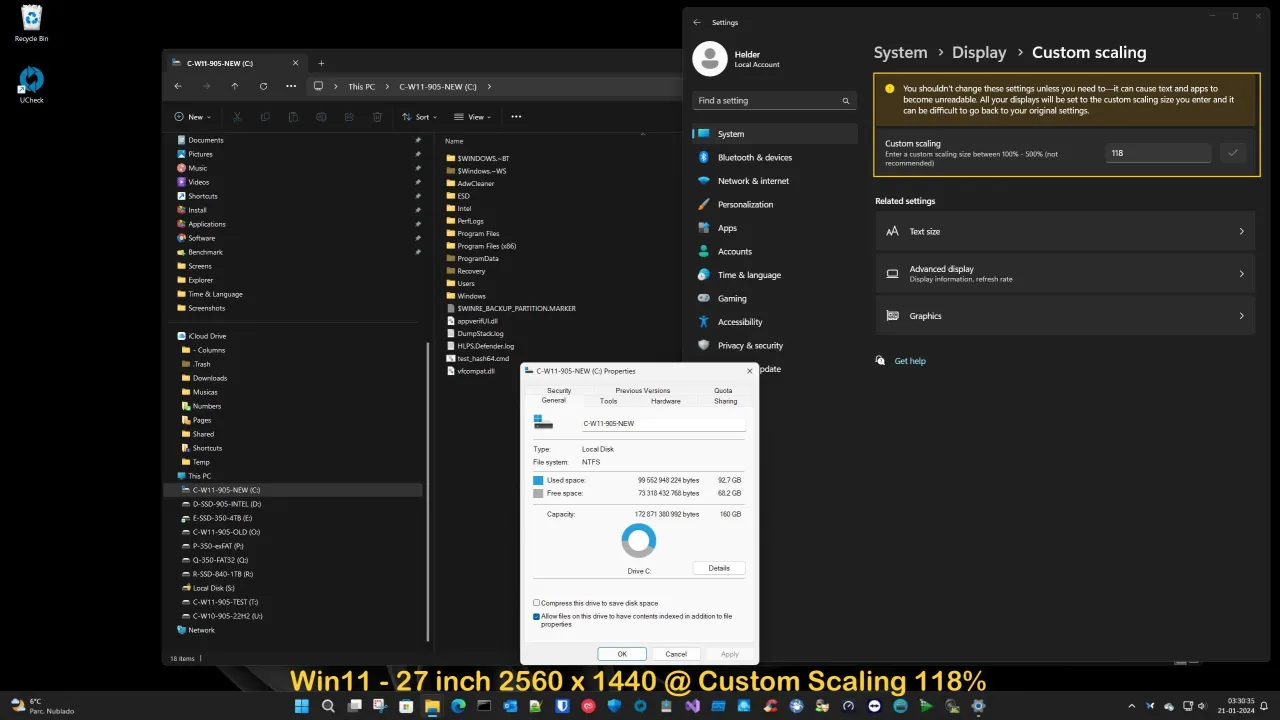Click the Custom scaling value field

pos(1158,153)
